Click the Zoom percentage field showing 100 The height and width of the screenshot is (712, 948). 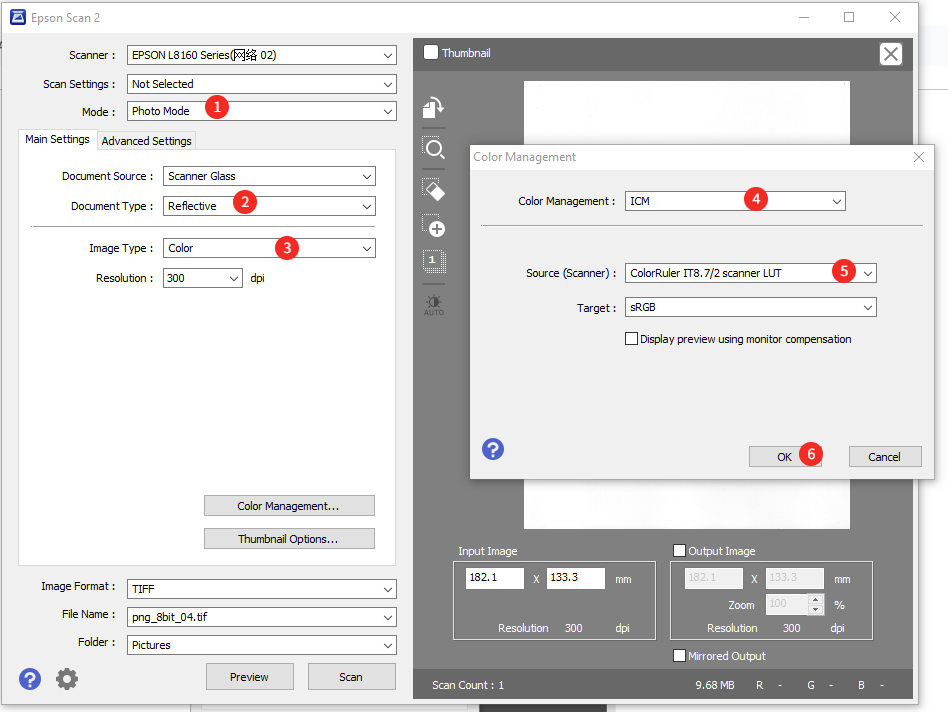pyautogui.click(x=788, y=604)
